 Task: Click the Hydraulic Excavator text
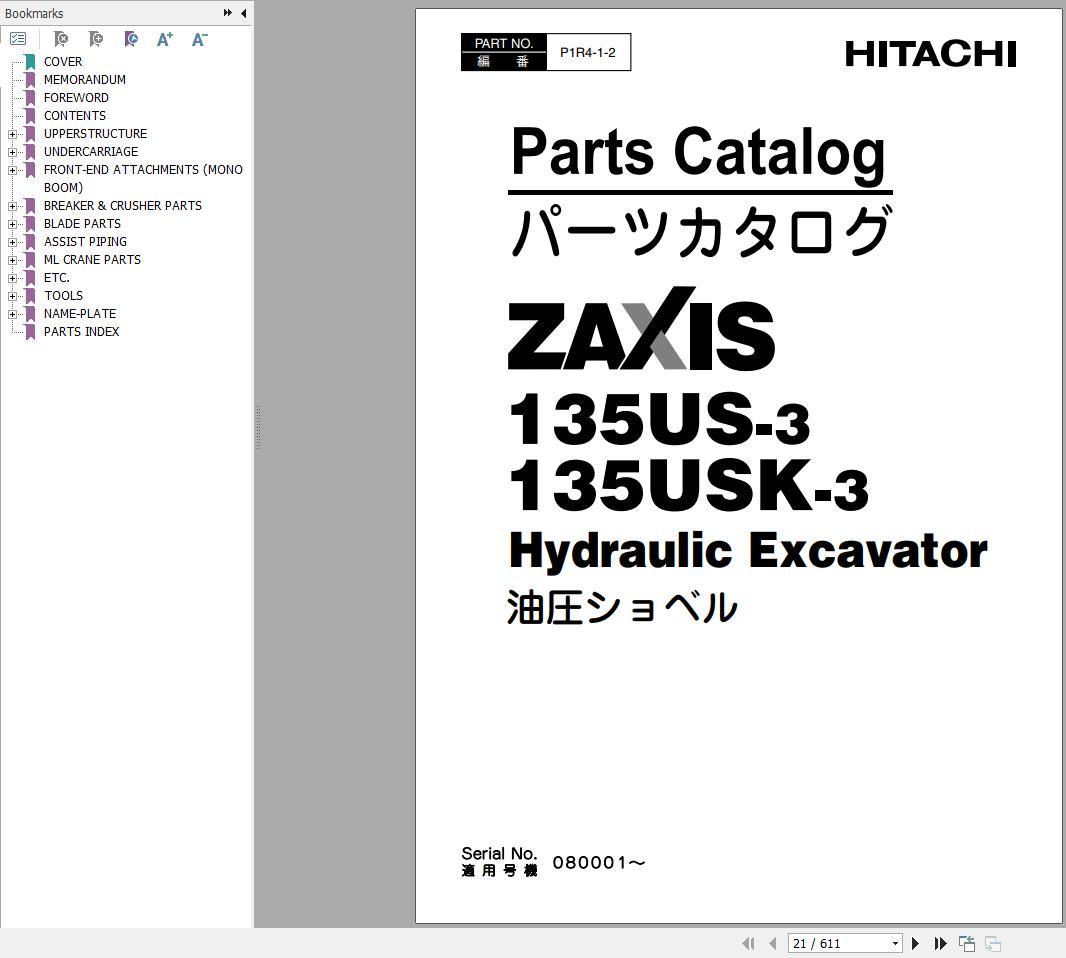tap(748, 550)
